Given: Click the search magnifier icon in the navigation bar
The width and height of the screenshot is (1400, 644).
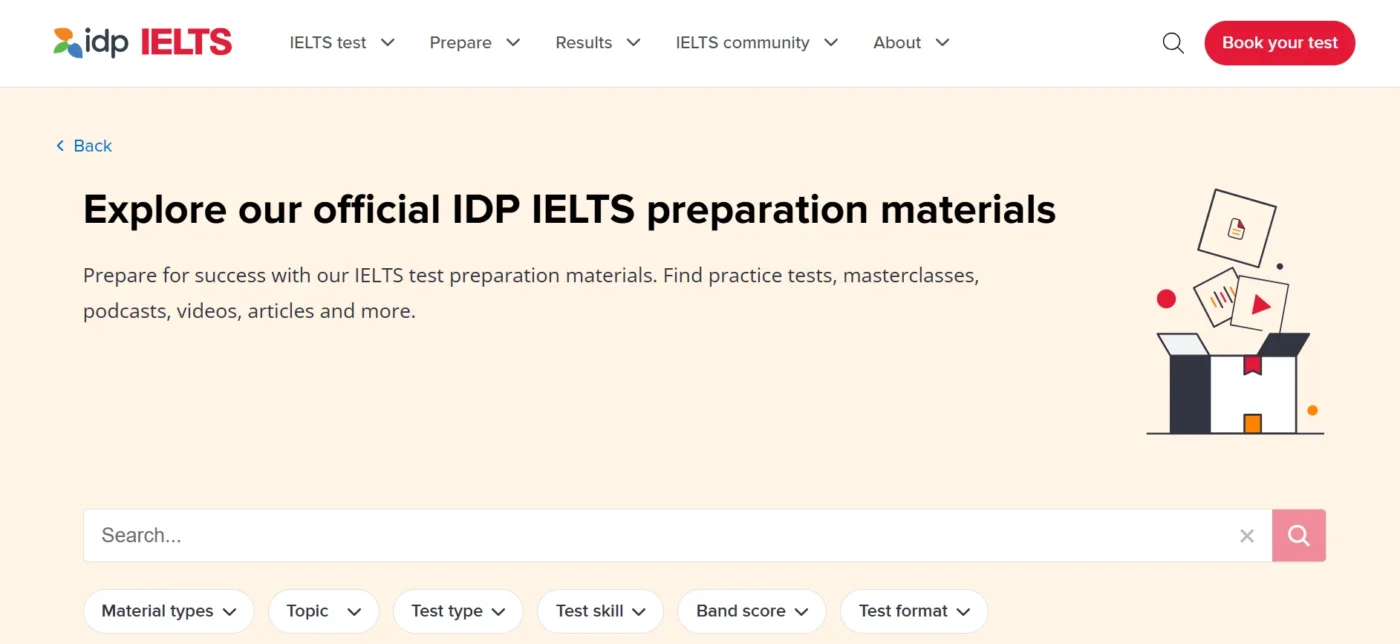Looking at the screenshot, I should tap(1172, 43).
